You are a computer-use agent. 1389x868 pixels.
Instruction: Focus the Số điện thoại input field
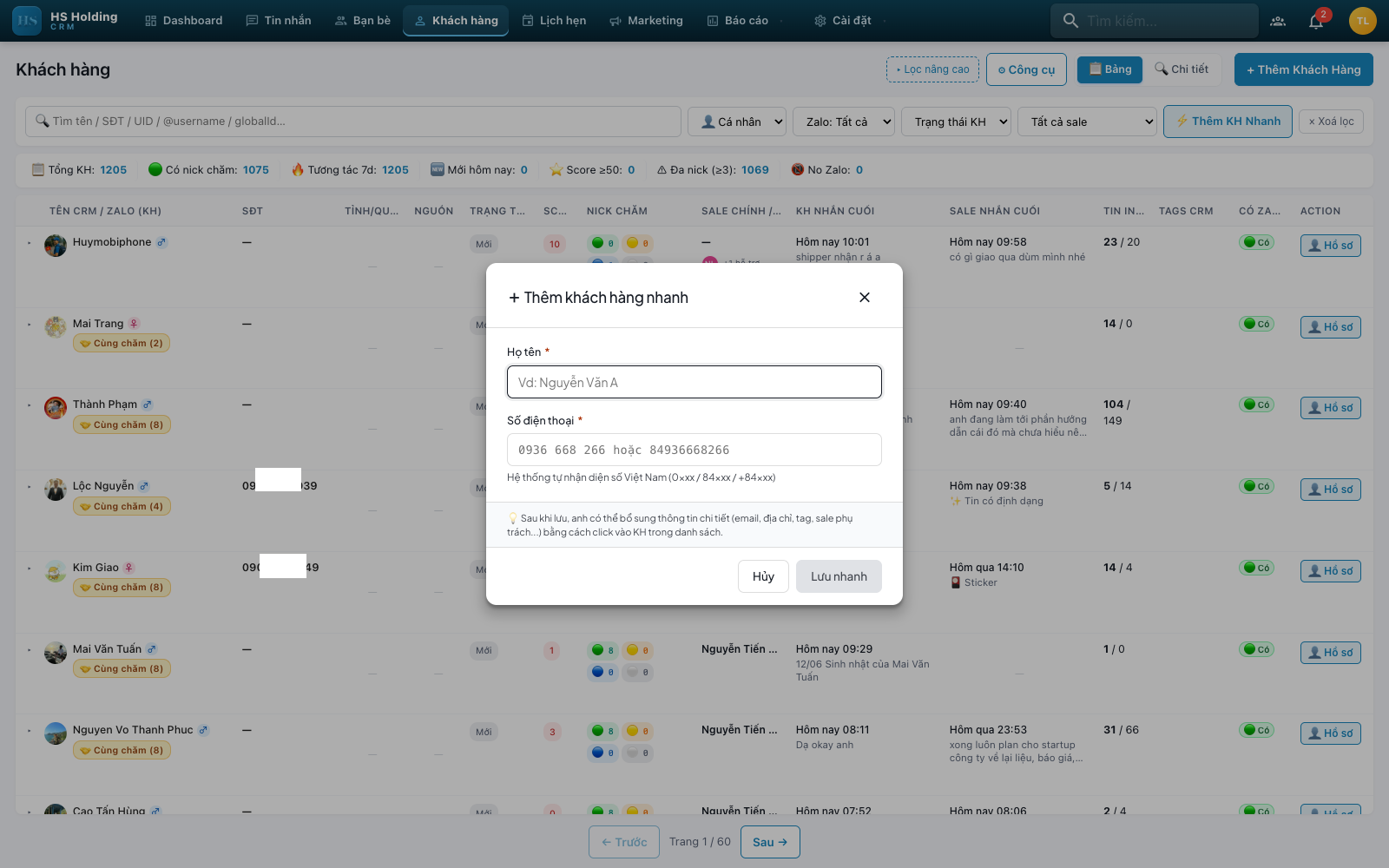pyautogui.click(x=694, y=450)
